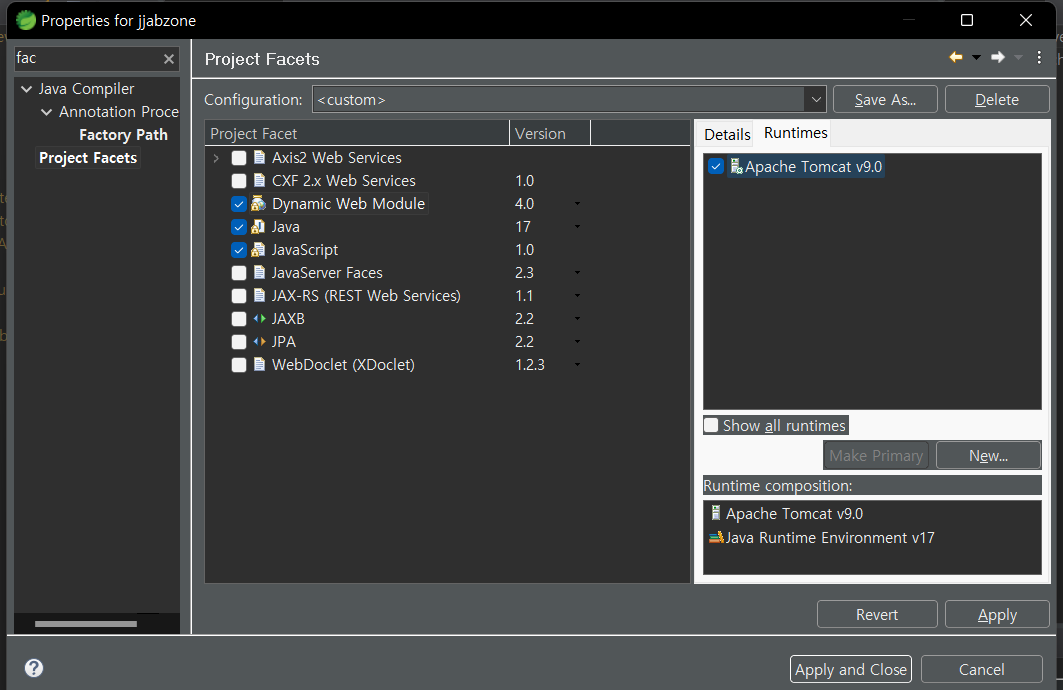The height and width of the screenshot is (690, 1063).
Task: Expand the Axis2 Web Services tree node
Action: [216, 158]
